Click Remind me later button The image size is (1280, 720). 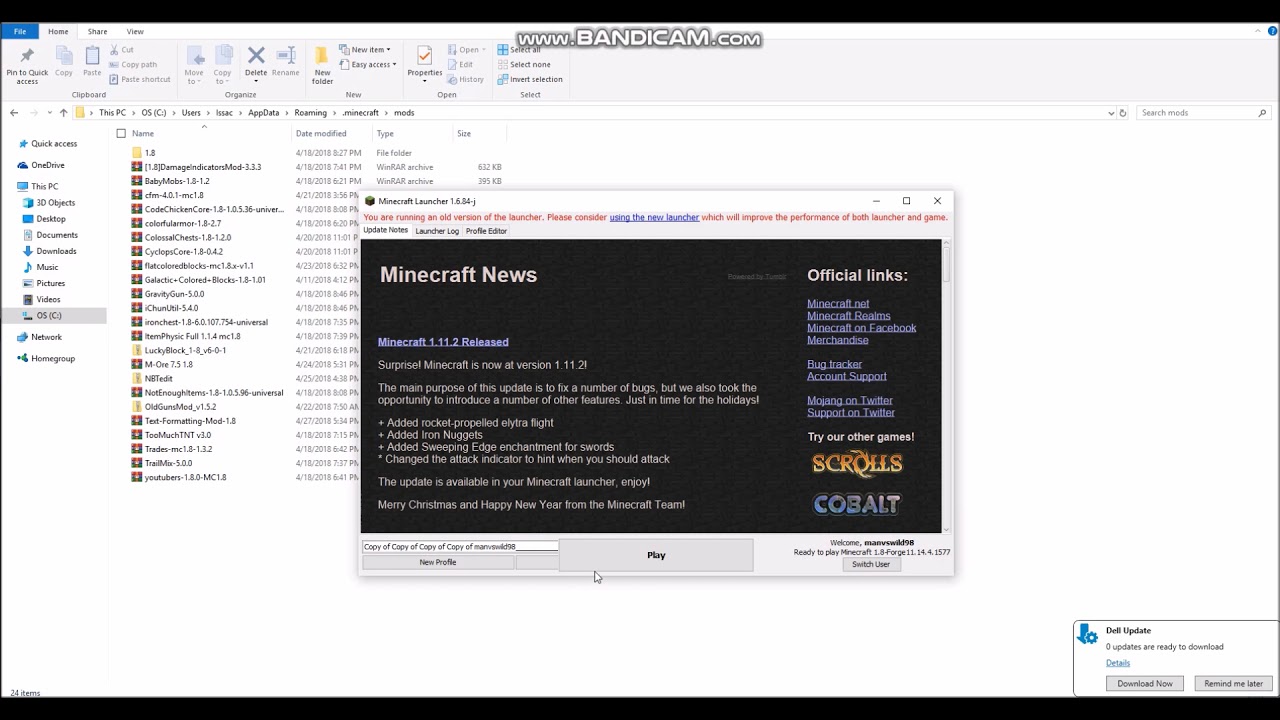[x=1234, y=683]
